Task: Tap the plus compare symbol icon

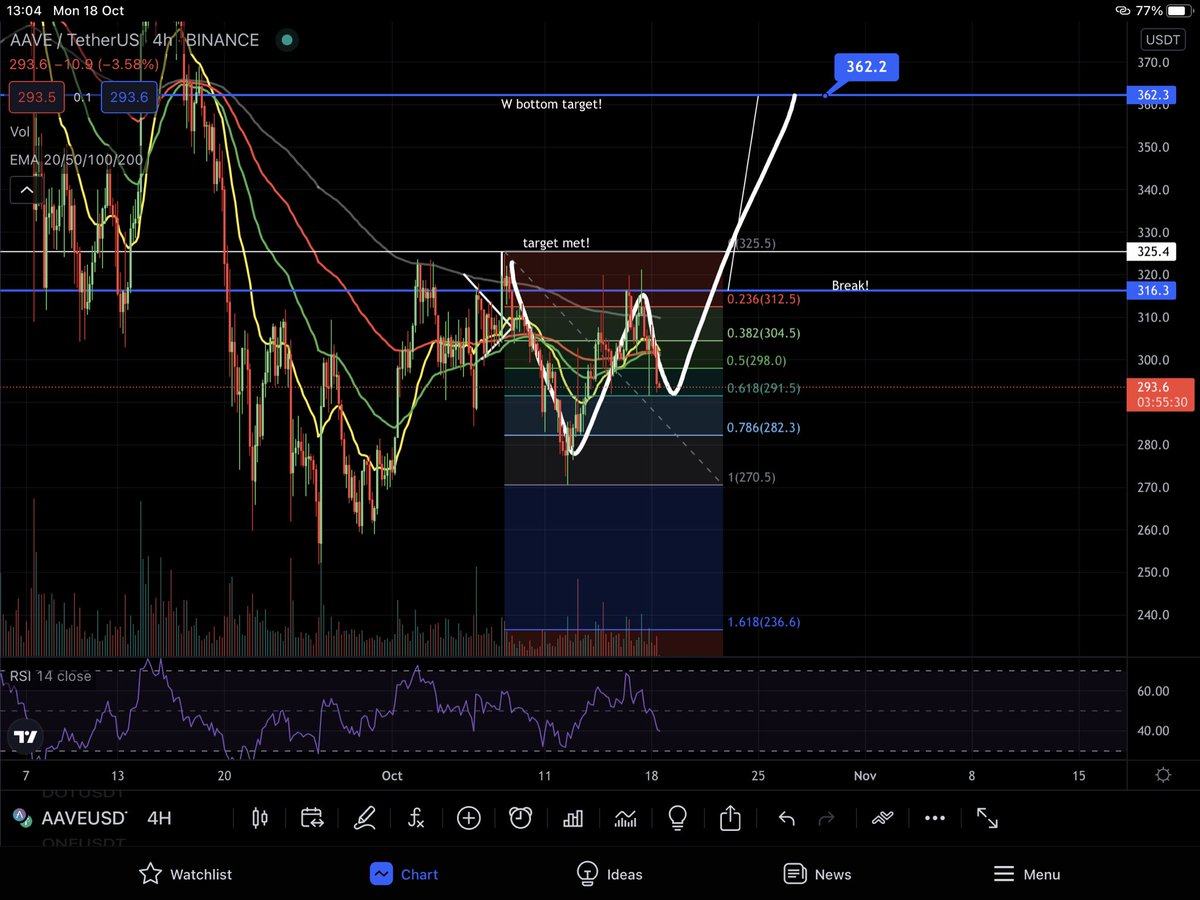Action: click(x=469, y=818)
